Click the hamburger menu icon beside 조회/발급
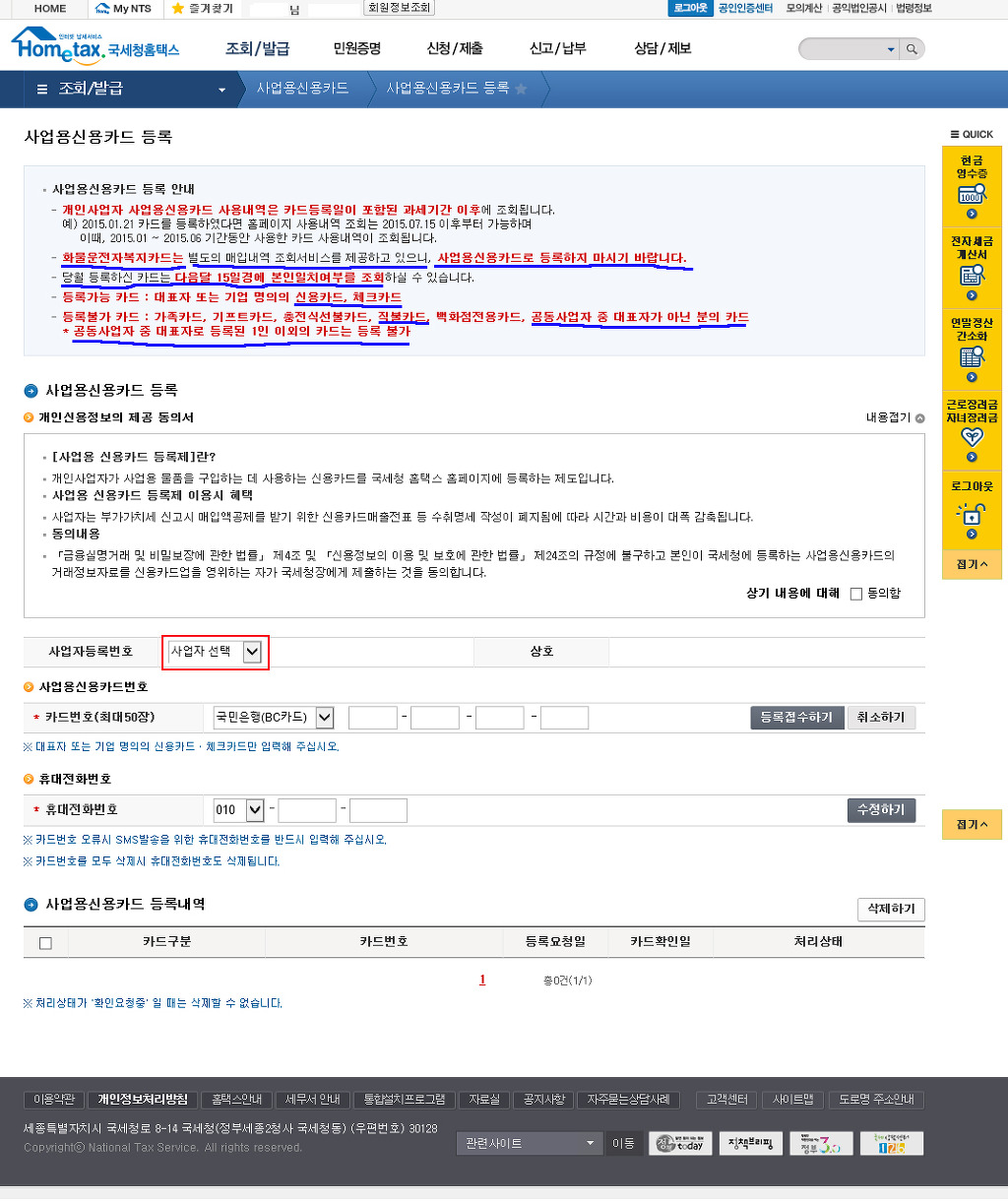 (x=42, y=89)
